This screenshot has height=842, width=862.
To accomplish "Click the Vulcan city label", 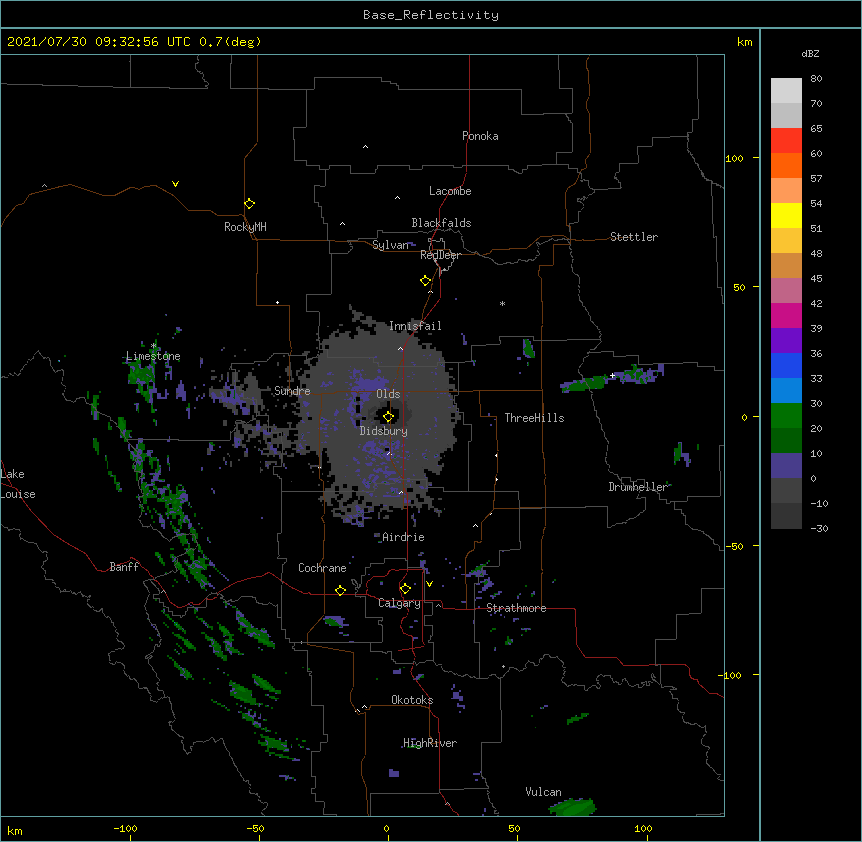I will (x=543, y=792).
